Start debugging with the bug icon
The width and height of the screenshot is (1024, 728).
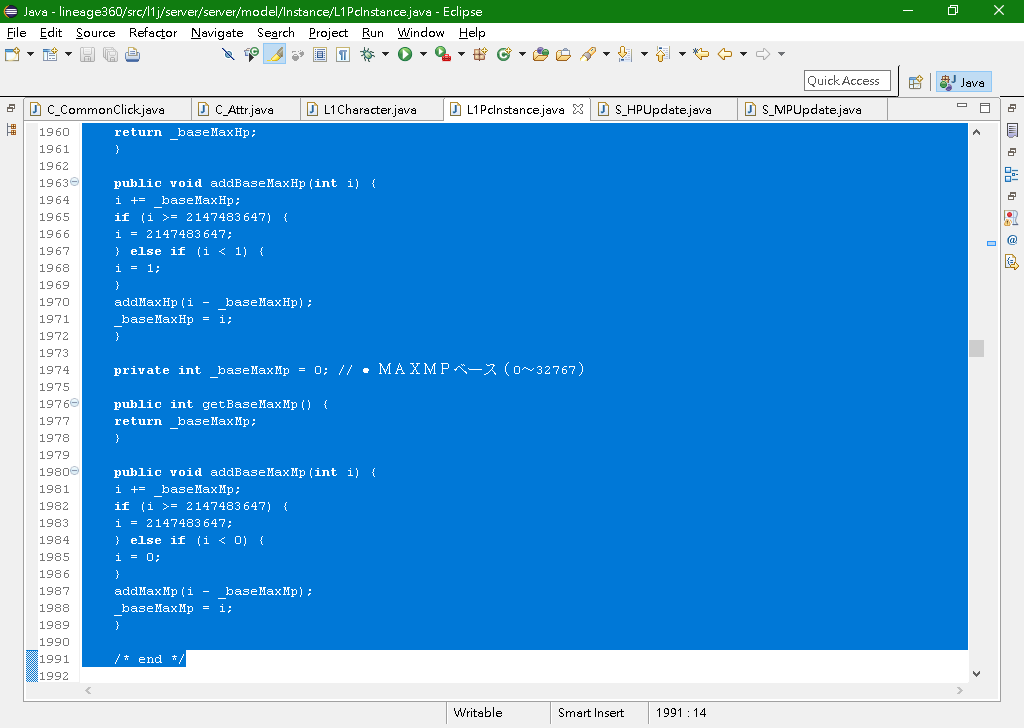[x=368, y=54]
